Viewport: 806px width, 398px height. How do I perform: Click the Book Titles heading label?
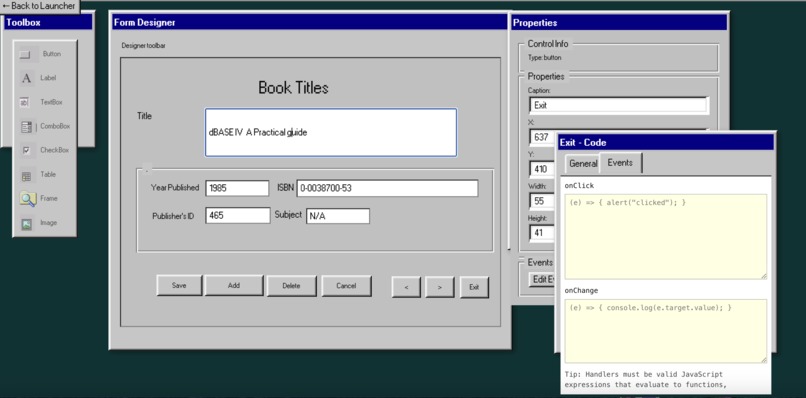[x=294, y=87]
